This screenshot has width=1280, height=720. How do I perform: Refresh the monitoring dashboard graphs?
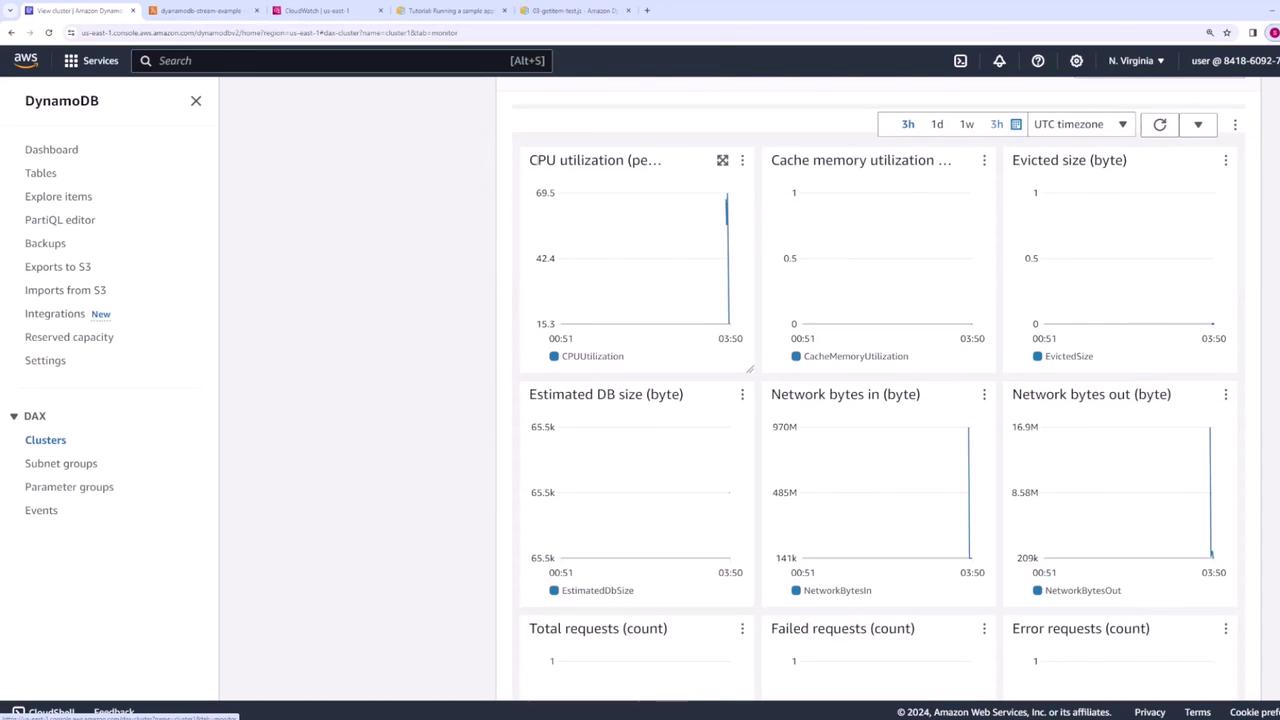click(1160, 125)
